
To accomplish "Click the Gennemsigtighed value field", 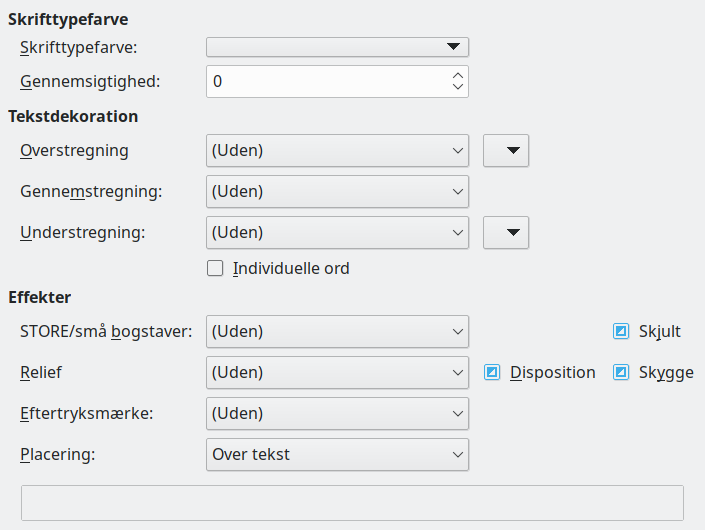I will click(x=325, y=82).
